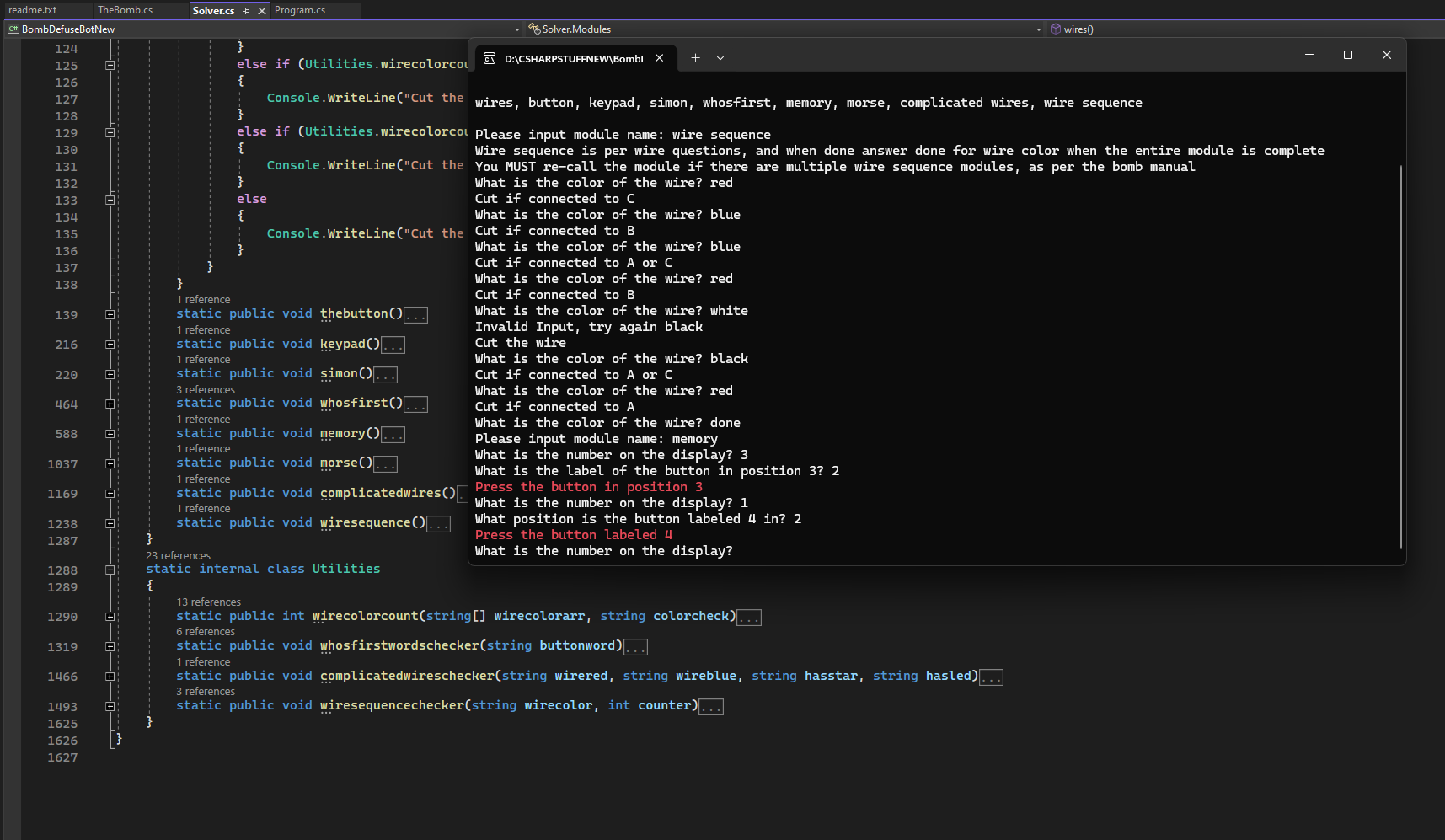Expand the complicatedwires() method at line 1169
This screenshot has height=840, width=1445.
coord(110,494)
